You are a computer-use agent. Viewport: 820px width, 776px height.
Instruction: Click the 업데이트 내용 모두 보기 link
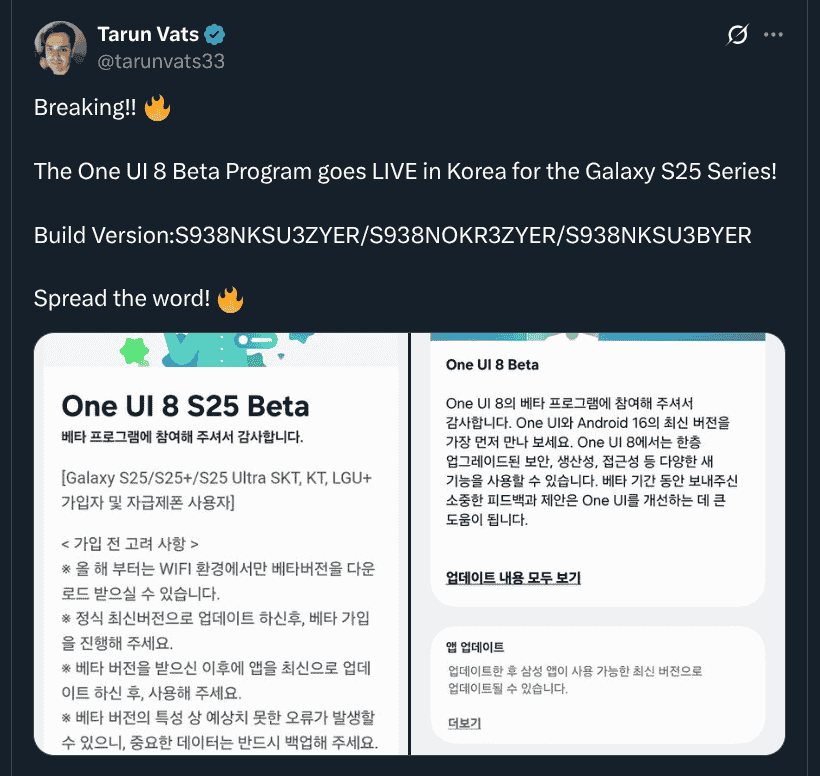513,578
